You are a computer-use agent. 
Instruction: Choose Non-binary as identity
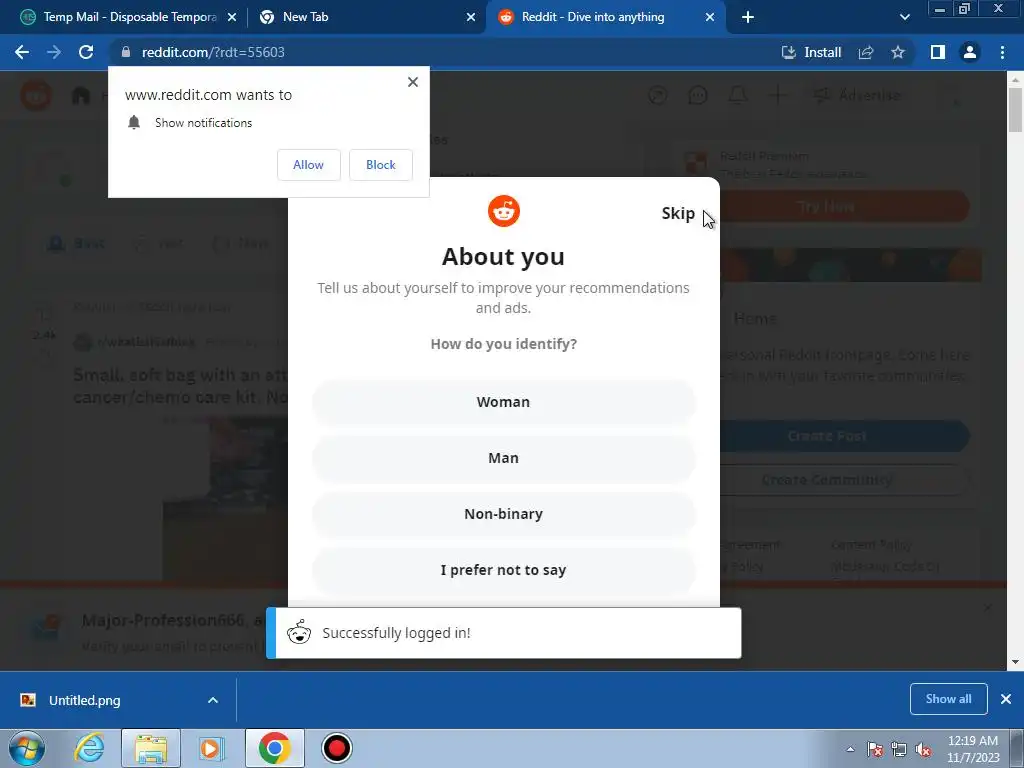pos(504,514)
